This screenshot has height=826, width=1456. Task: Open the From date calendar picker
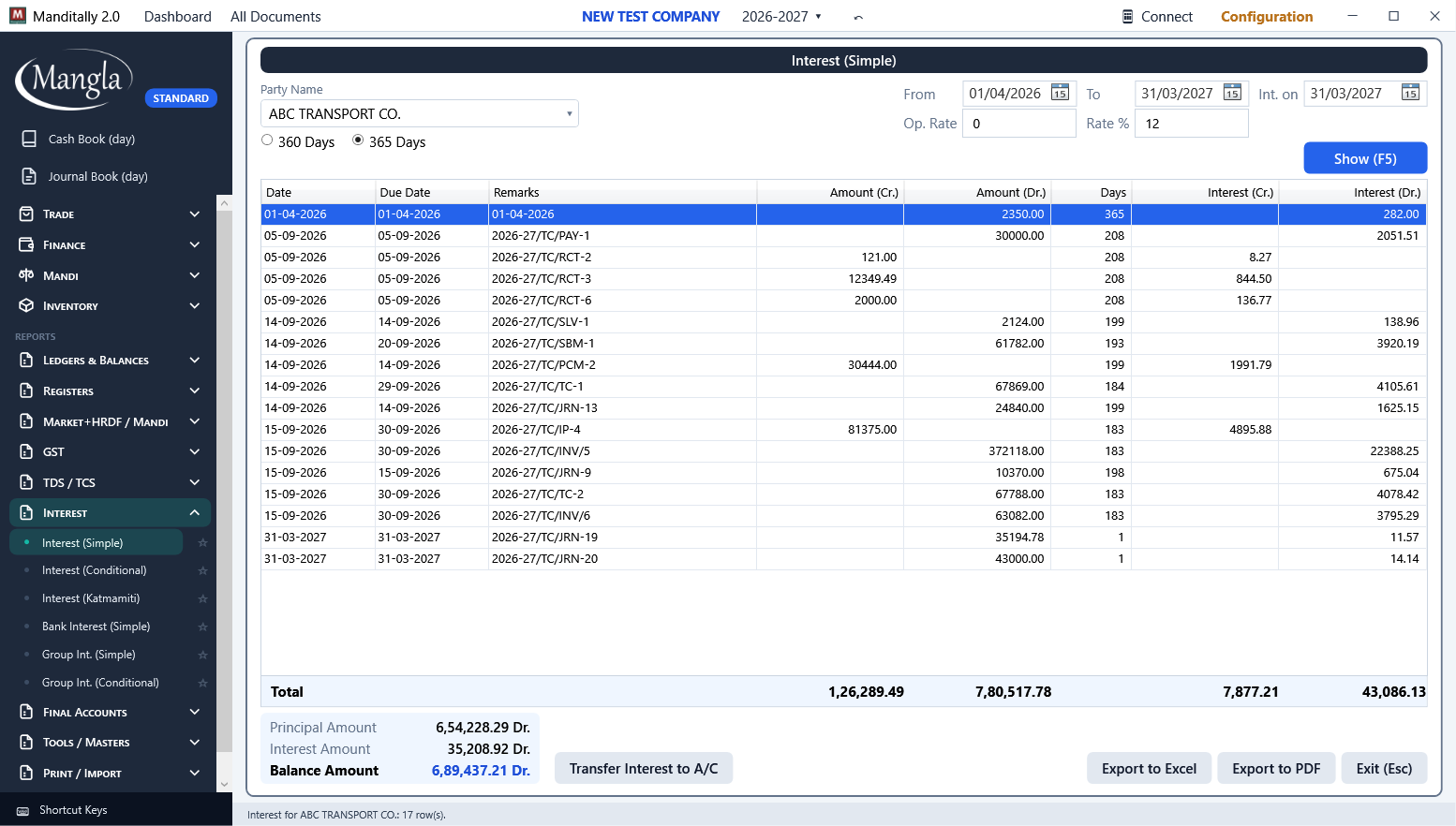1060,93
